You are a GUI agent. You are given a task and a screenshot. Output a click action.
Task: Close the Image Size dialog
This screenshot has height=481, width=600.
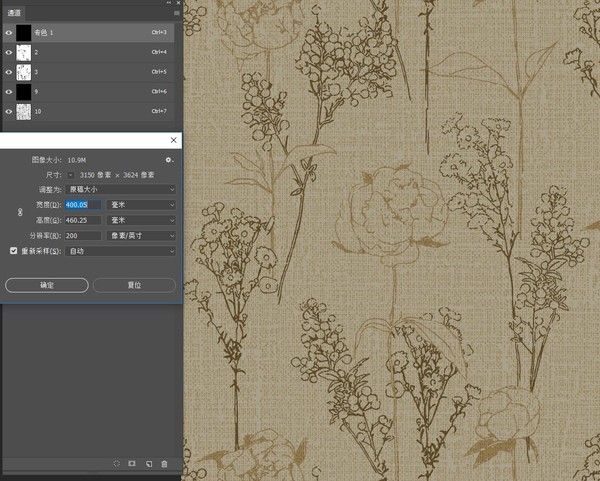click(173, 140)
